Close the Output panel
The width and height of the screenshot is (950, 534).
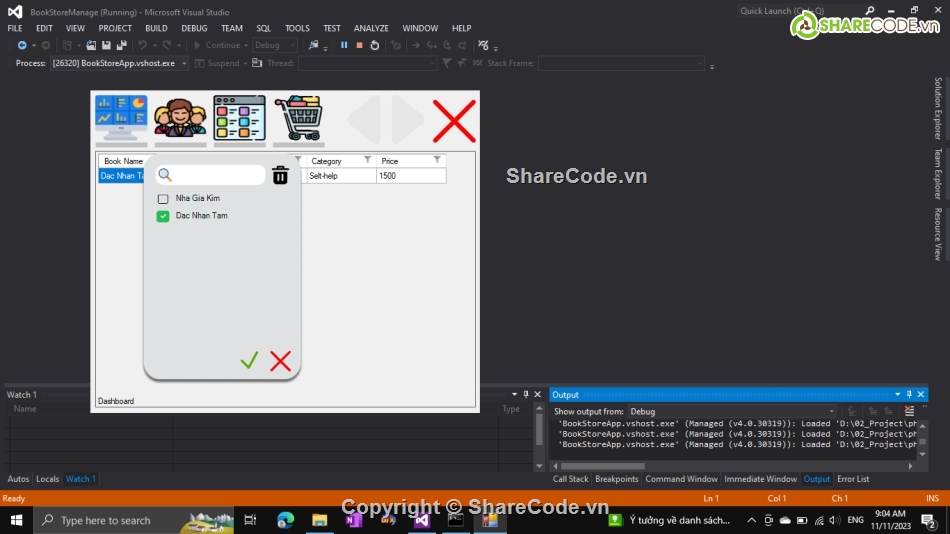pos(921,395)
